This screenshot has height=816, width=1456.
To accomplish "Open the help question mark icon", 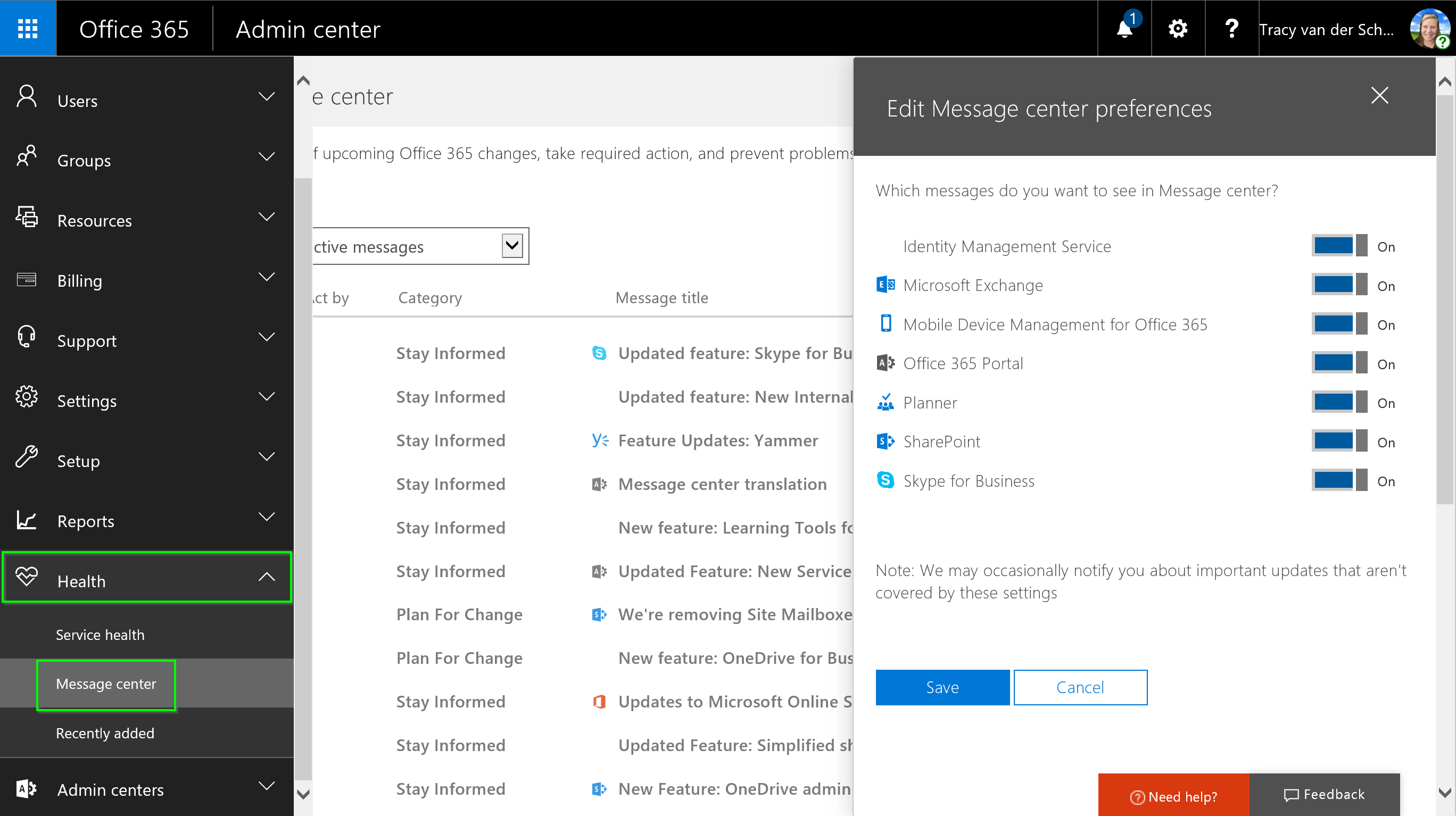I will (x=1231, y=28).
